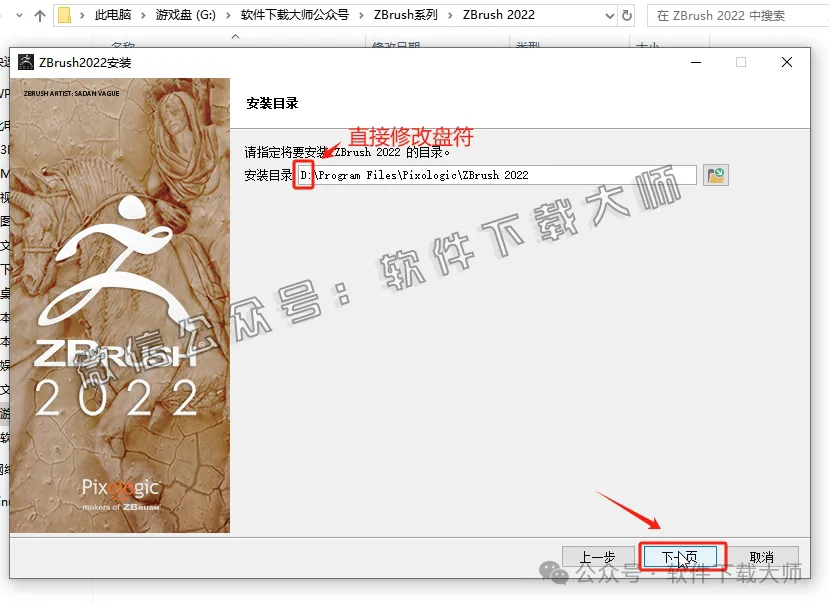Viewport: 829px width, 606px height.
Task: Navigate up one folder with the up arrow
Action: pos(38,15)
